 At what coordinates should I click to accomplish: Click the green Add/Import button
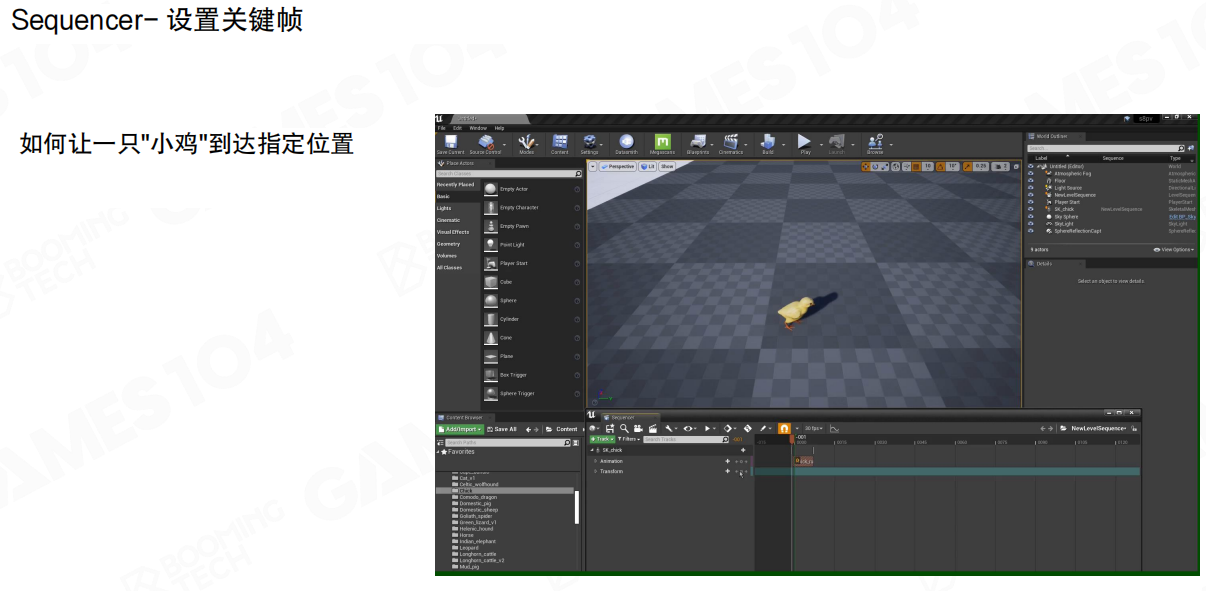[460, 429]
